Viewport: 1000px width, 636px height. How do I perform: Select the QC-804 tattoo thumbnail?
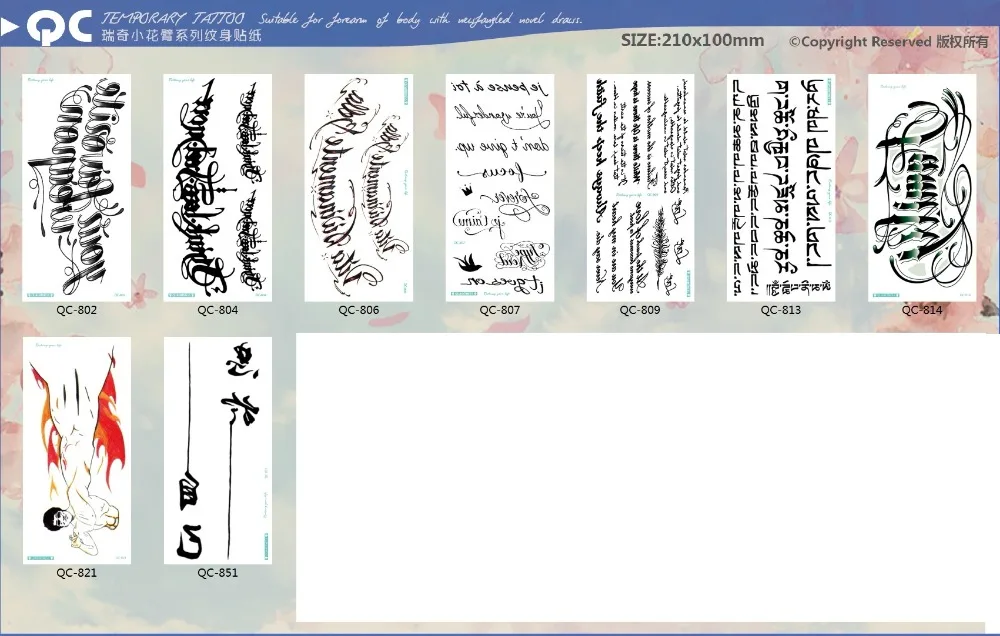pyautogui.click(x=217, y=188)
